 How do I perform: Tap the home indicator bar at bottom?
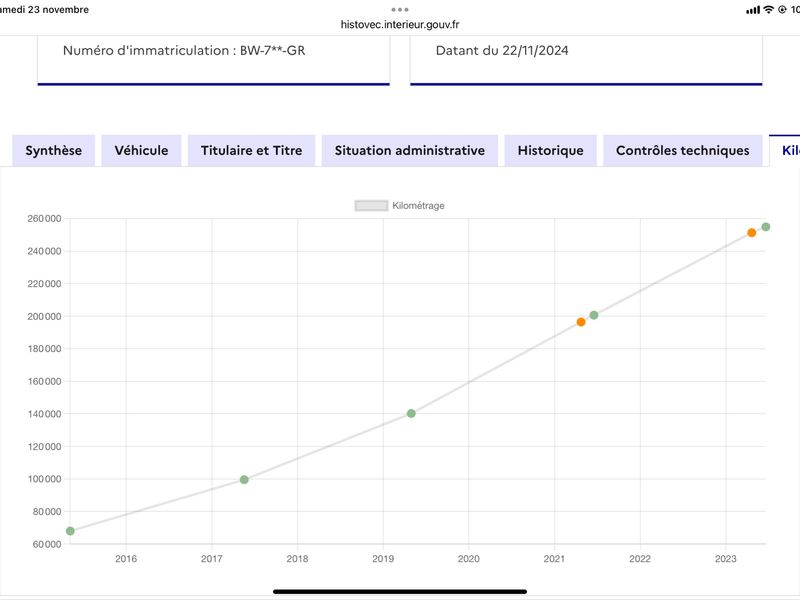tap(400, 592)
